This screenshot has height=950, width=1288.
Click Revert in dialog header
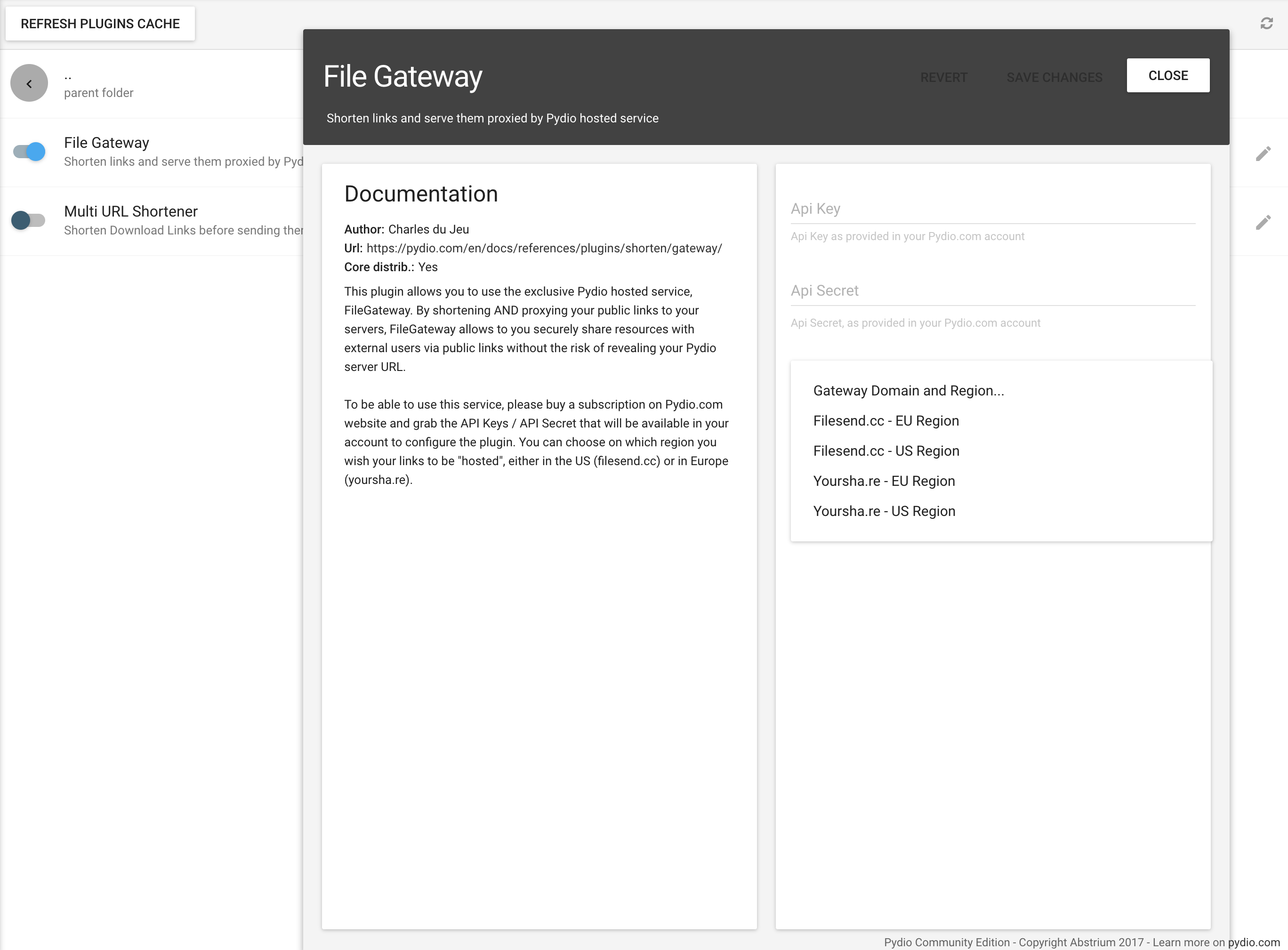(x=943, y=77)
